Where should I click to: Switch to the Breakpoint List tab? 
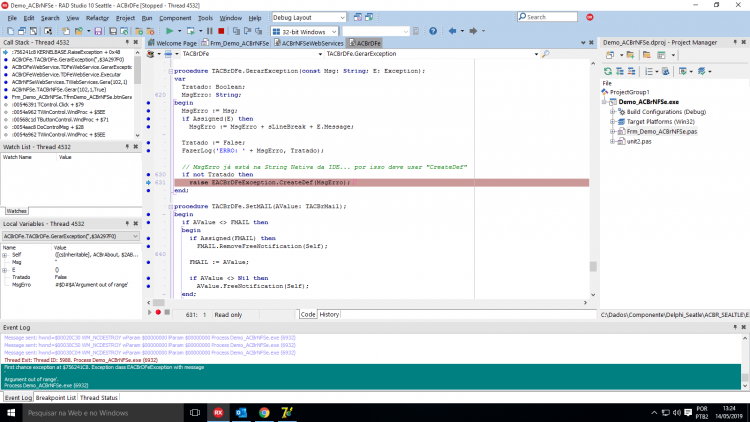point(56,398)
